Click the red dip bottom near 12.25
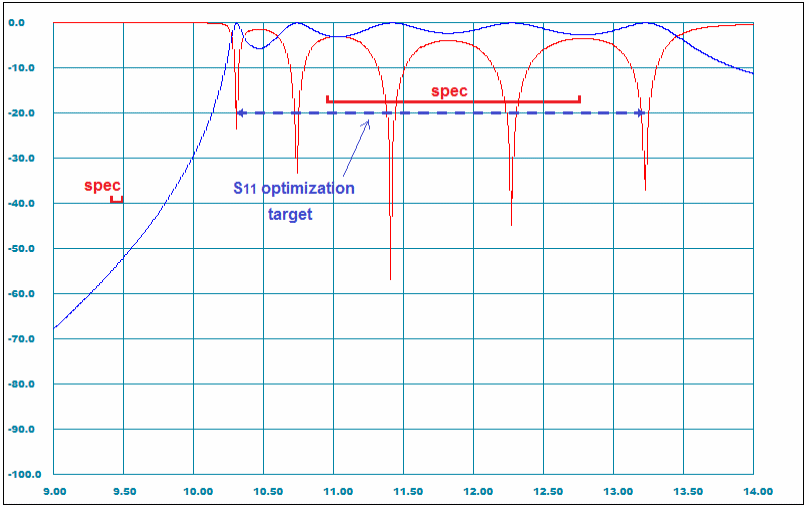Screen dimensions: 809x507 click(511, 222)
